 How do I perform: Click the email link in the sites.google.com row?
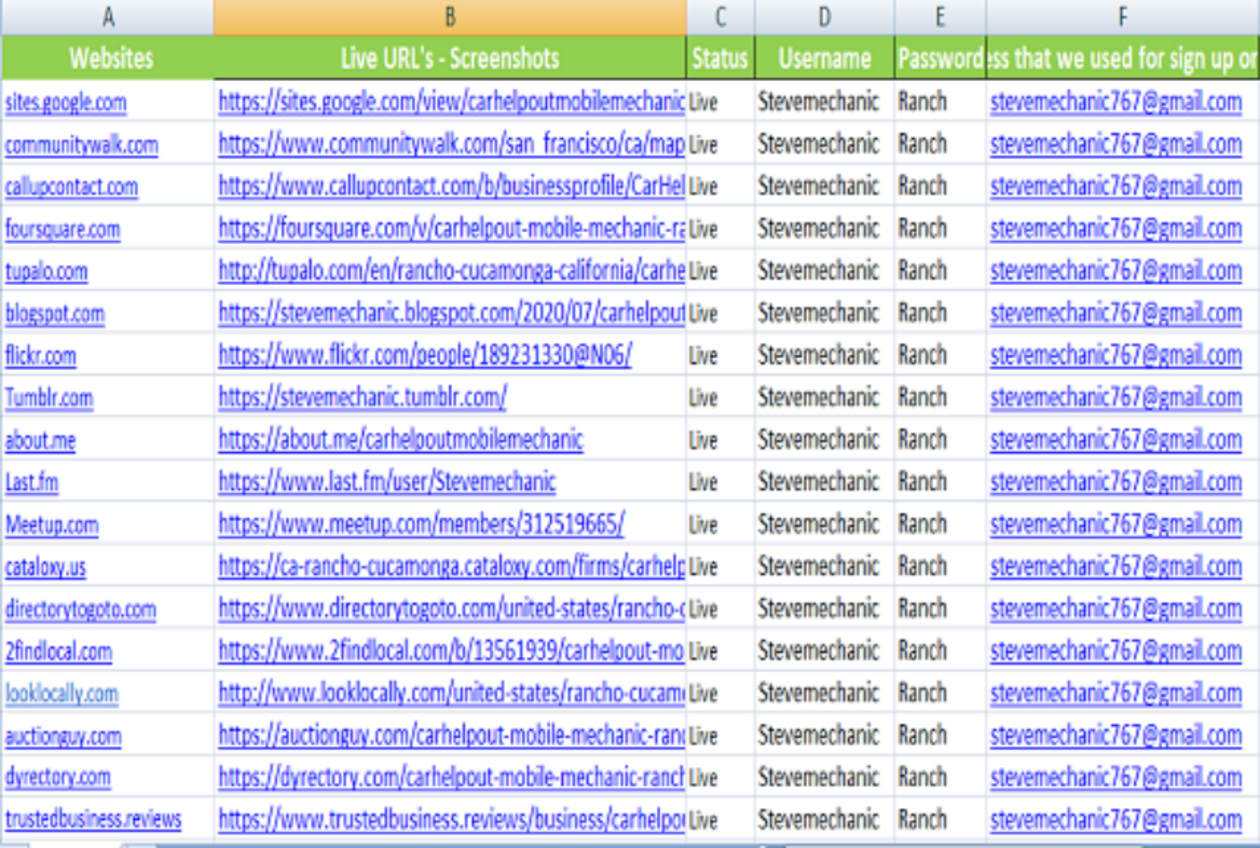[1116, 102]
